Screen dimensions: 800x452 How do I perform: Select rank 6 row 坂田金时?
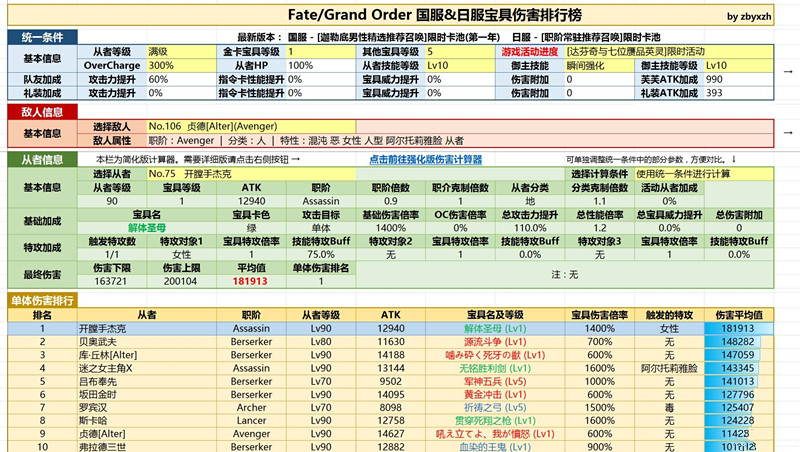(391, 394)
